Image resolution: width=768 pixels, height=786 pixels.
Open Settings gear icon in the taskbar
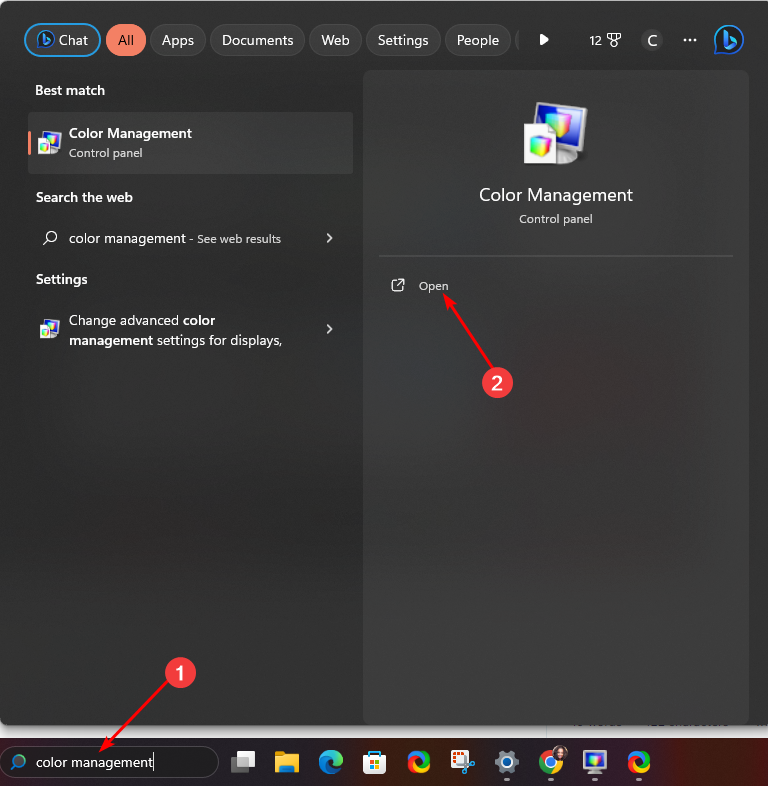coord(507,763)
